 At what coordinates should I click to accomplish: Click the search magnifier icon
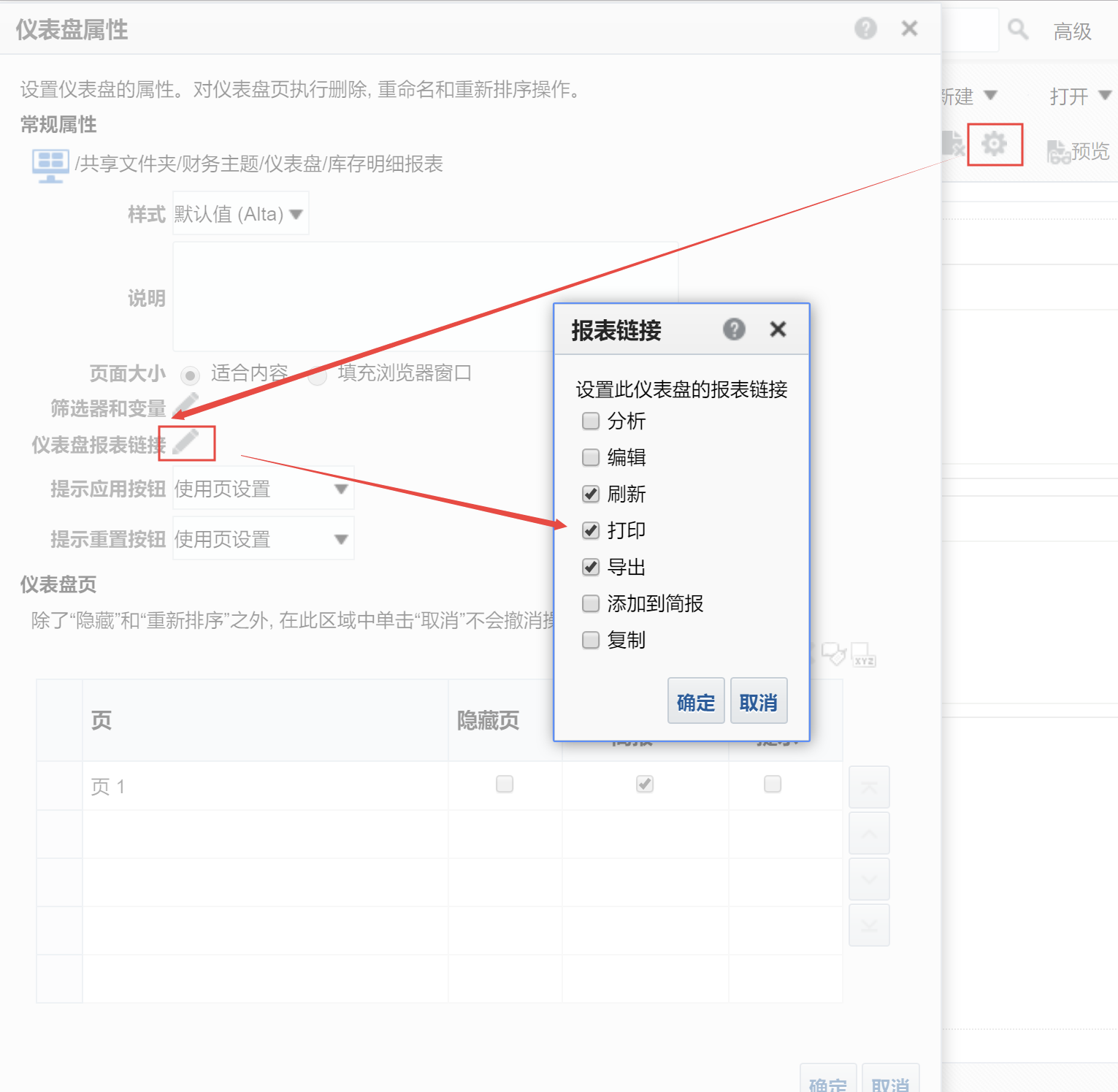pyautogui.click(x=1017, y=30)
